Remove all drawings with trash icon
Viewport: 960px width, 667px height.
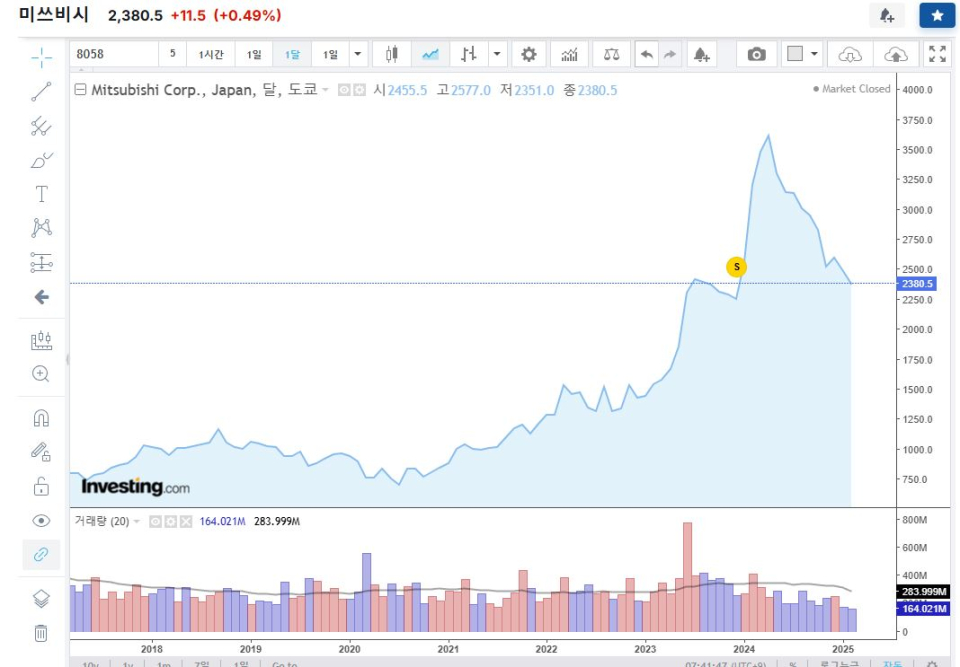click(x=41, y=633)
